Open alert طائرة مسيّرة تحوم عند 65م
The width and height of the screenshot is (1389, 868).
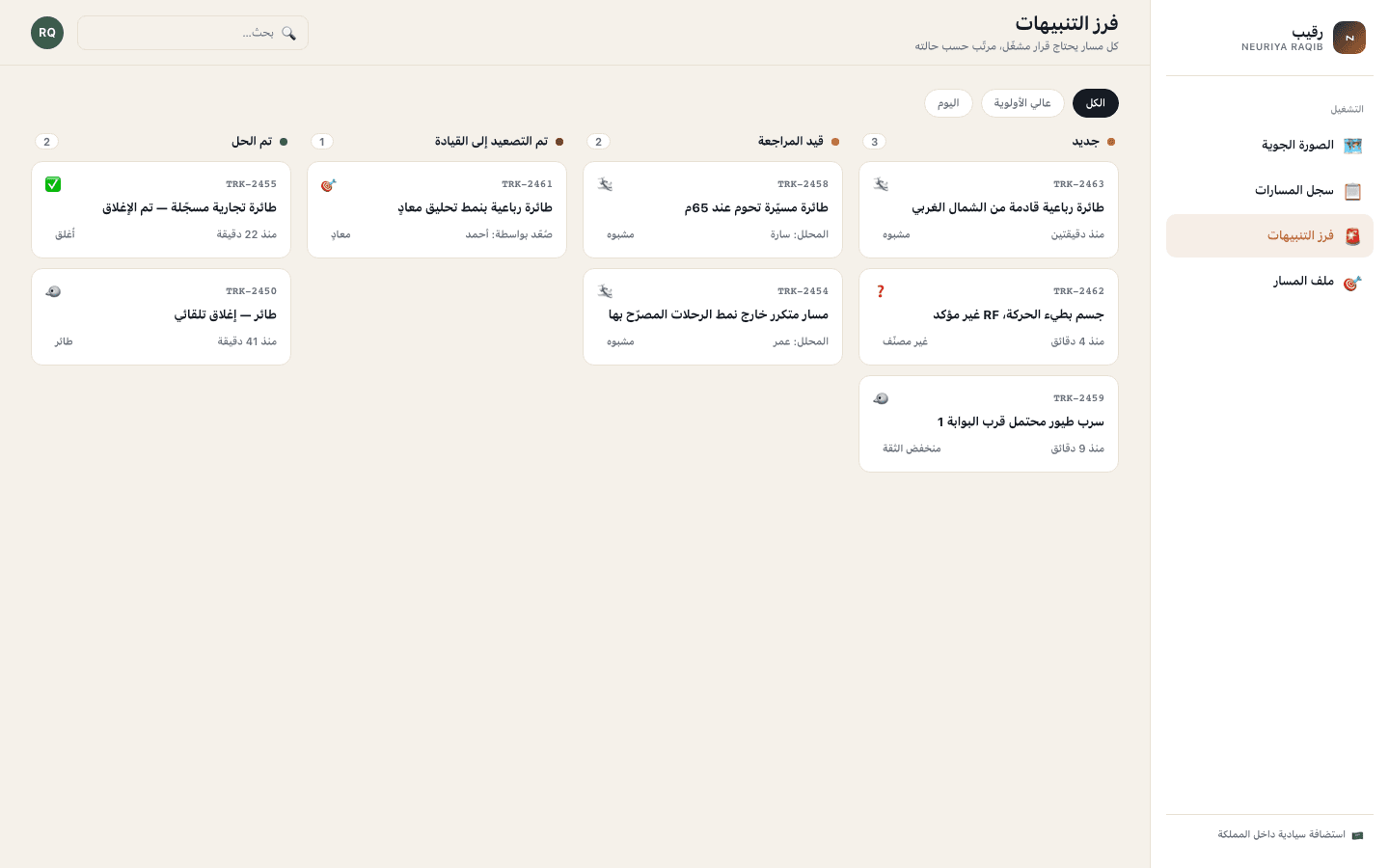click(713, 209)
